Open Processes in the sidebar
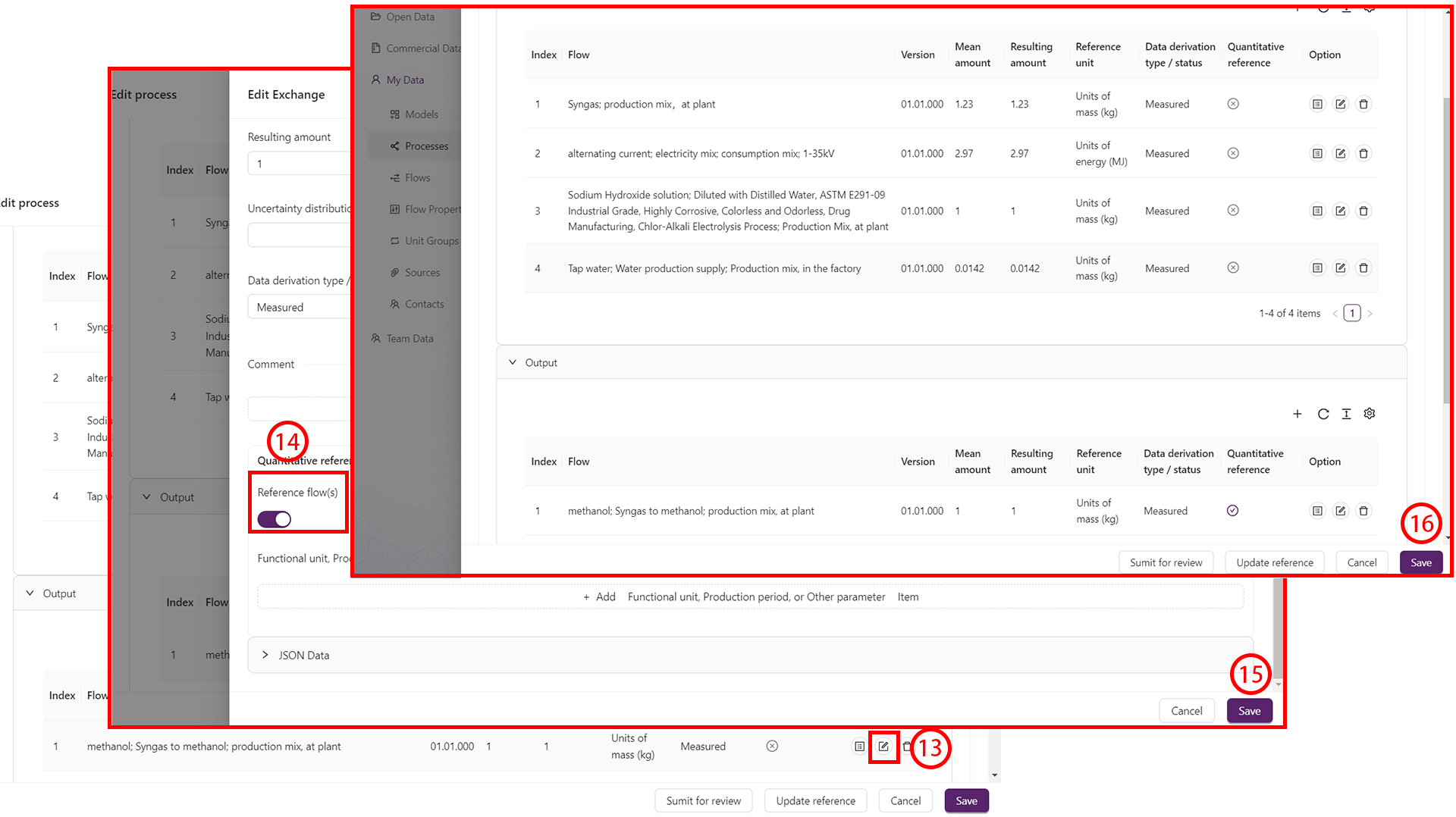The width and height of the screenshot is (1456, 817). click(x=425, y=146)
